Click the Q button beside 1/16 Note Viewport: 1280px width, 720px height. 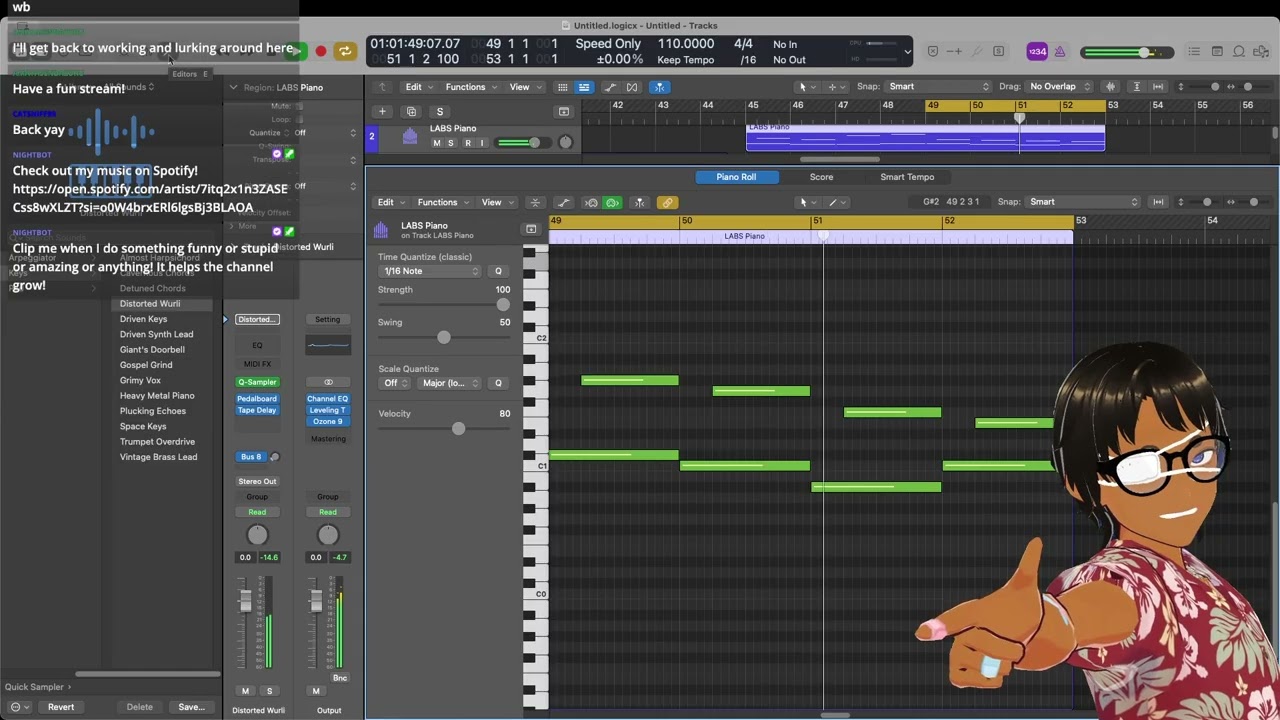pos(498,271)
